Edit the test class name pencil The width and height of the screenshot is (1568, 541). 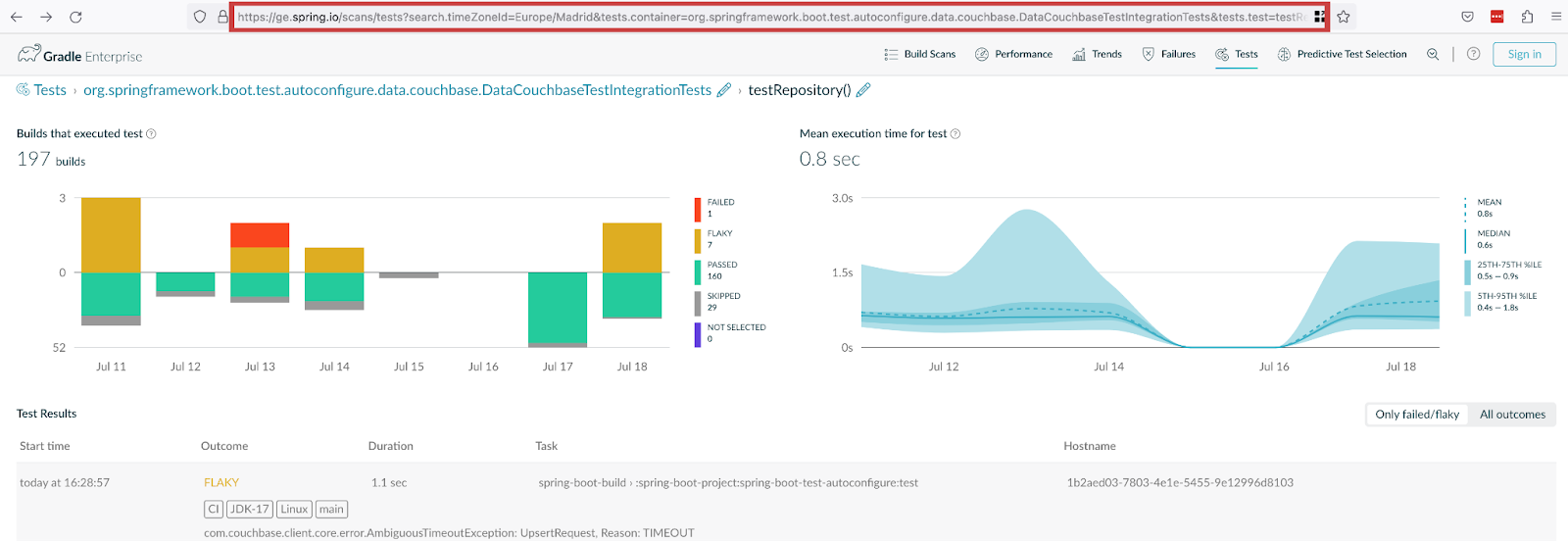[x=724, y=90]
